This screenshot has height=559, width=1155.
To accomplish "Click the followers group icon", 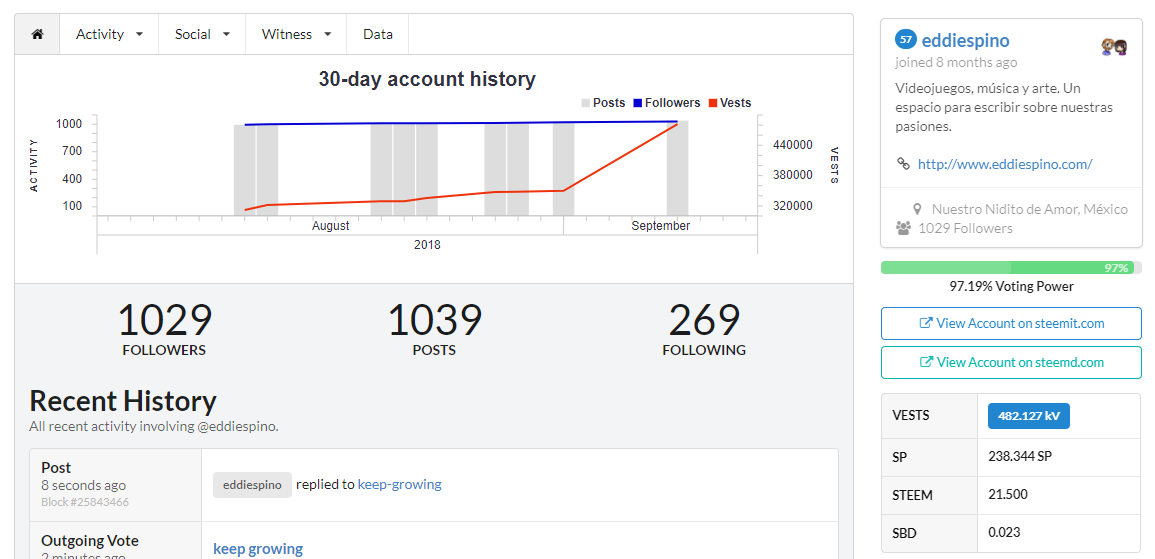I will coord(903,228).
